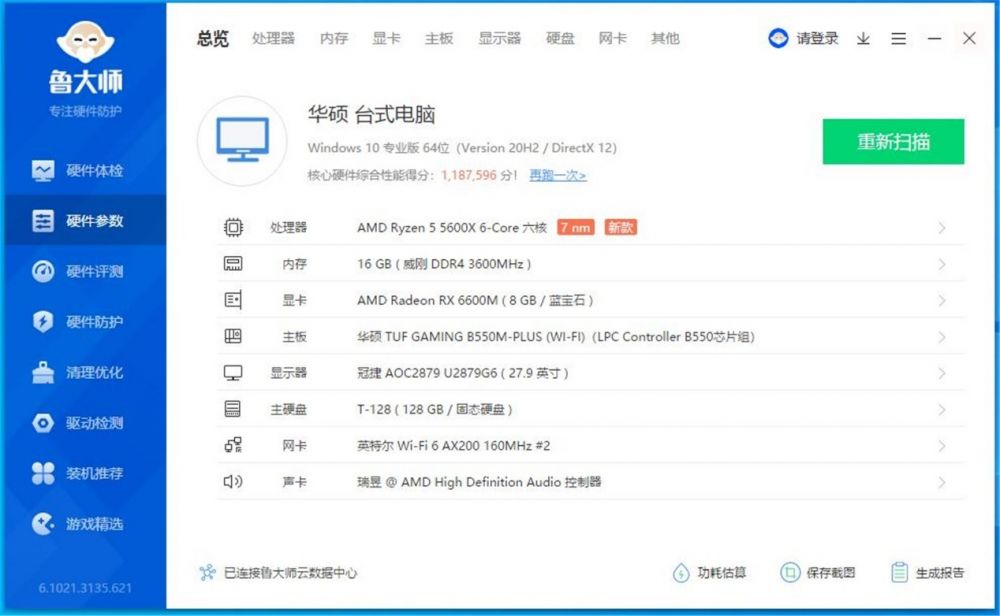The width and height of the screenshot is (1000, 616).
Task: Switch to the 硬盘 tab
Action: (560, 39)
